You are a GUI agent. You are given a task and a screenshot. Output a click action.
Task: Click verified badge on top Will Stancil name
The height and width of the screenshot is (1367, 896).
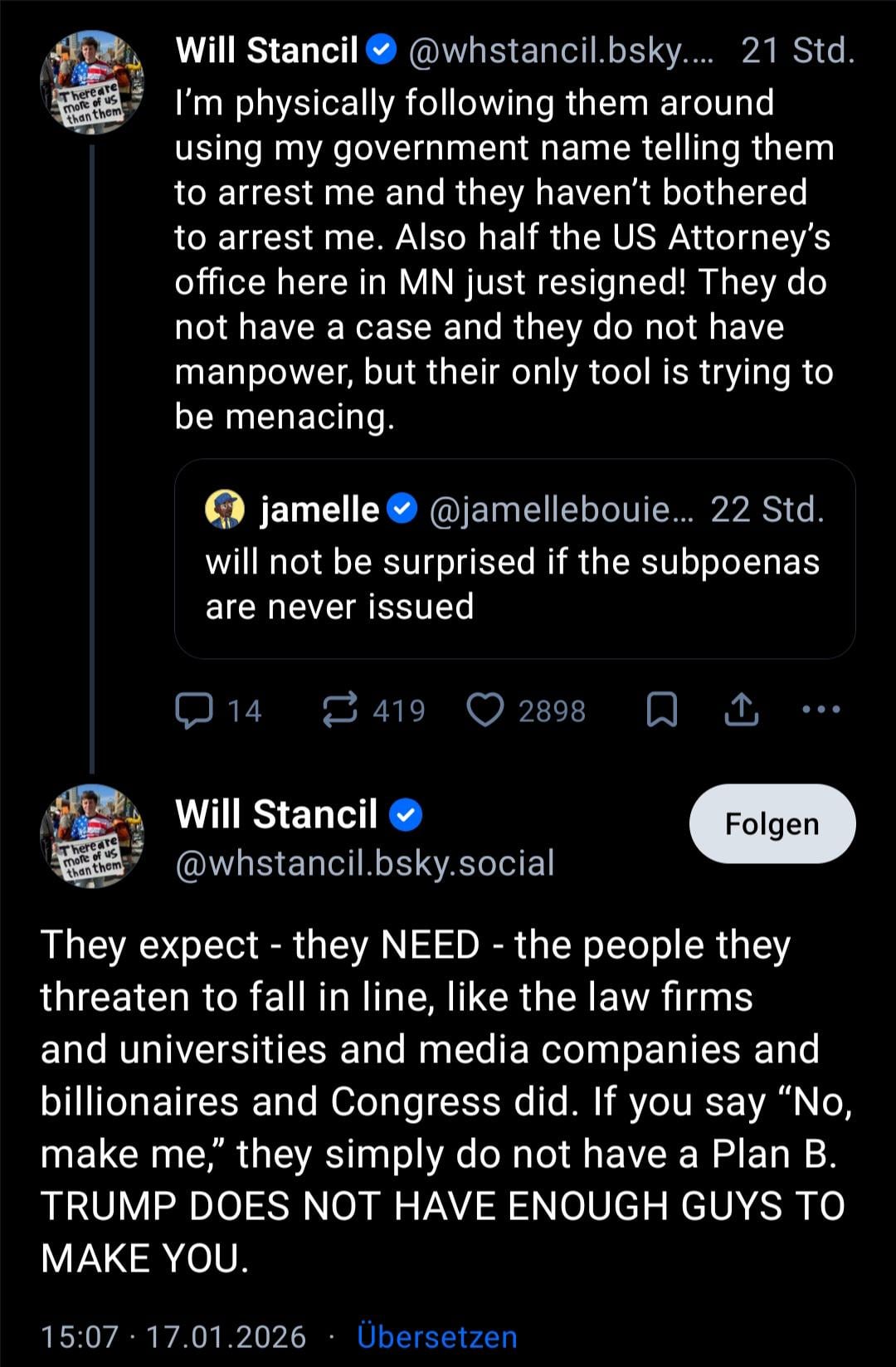(381, 50)
